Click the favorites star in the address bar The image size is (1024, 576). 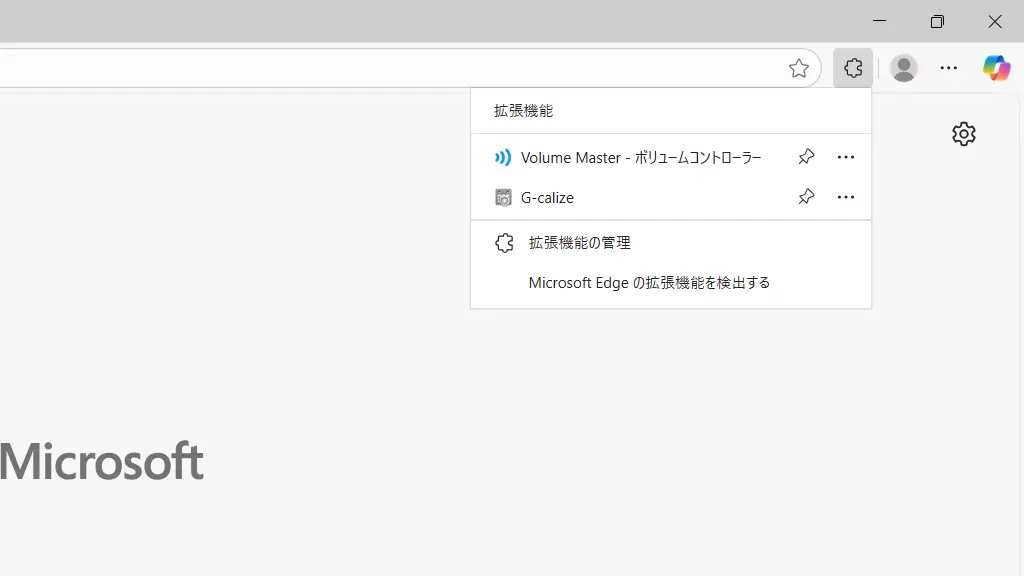pyautogui.click(x=799, y=68)
